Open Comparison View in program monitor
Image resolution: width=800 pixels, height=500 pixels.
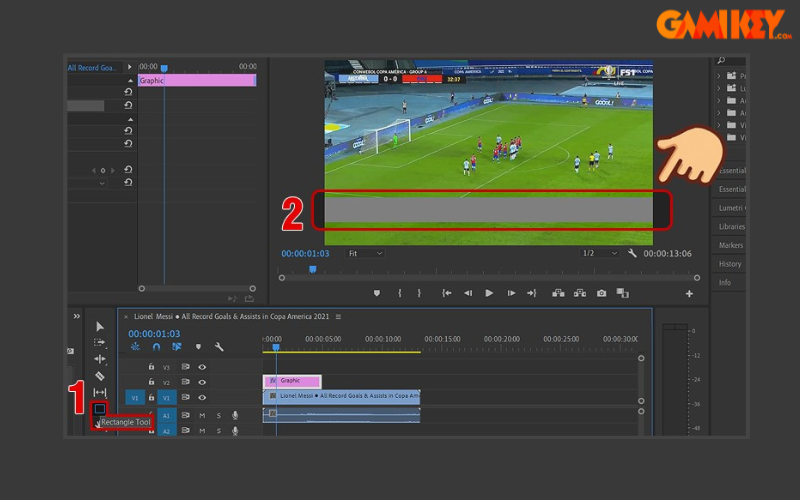pos(622,293)
